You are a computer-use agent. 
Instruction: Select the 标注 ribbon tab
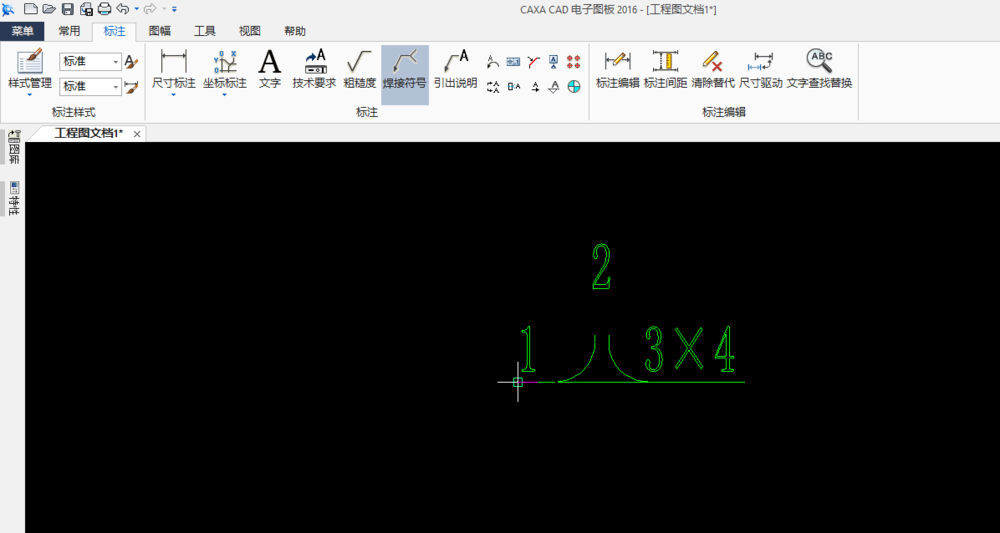(x=114, y=31)
